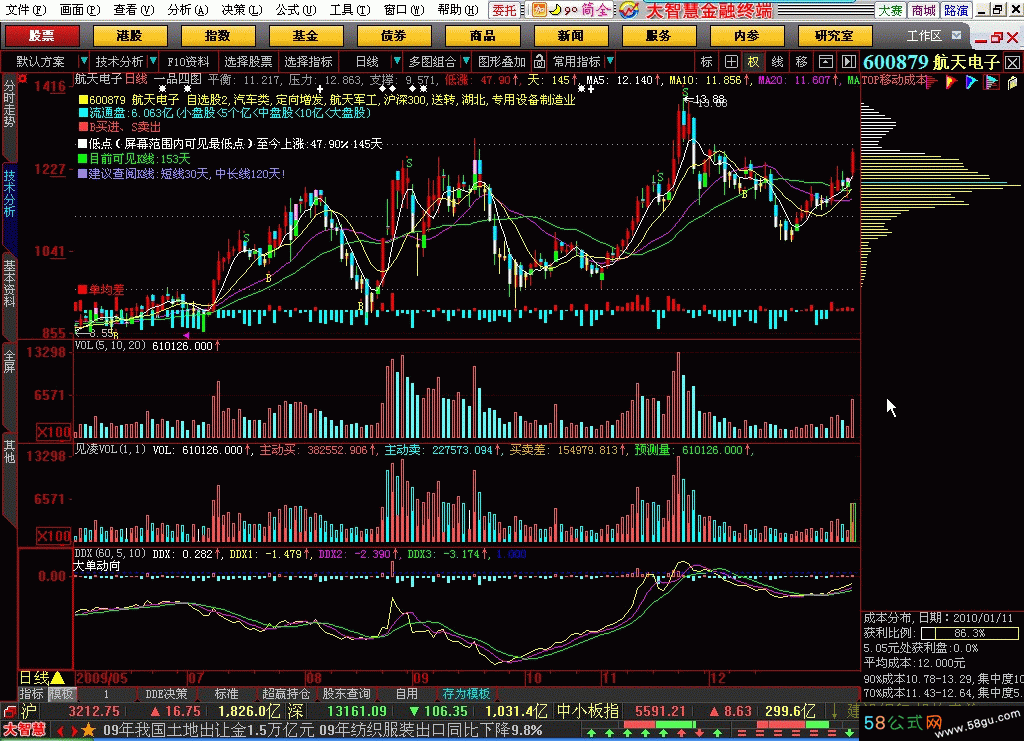Expand the 多图组合 dropdown arrow
The height and width of the screenshot is (741, 1024).
click(x=466, y=61)
